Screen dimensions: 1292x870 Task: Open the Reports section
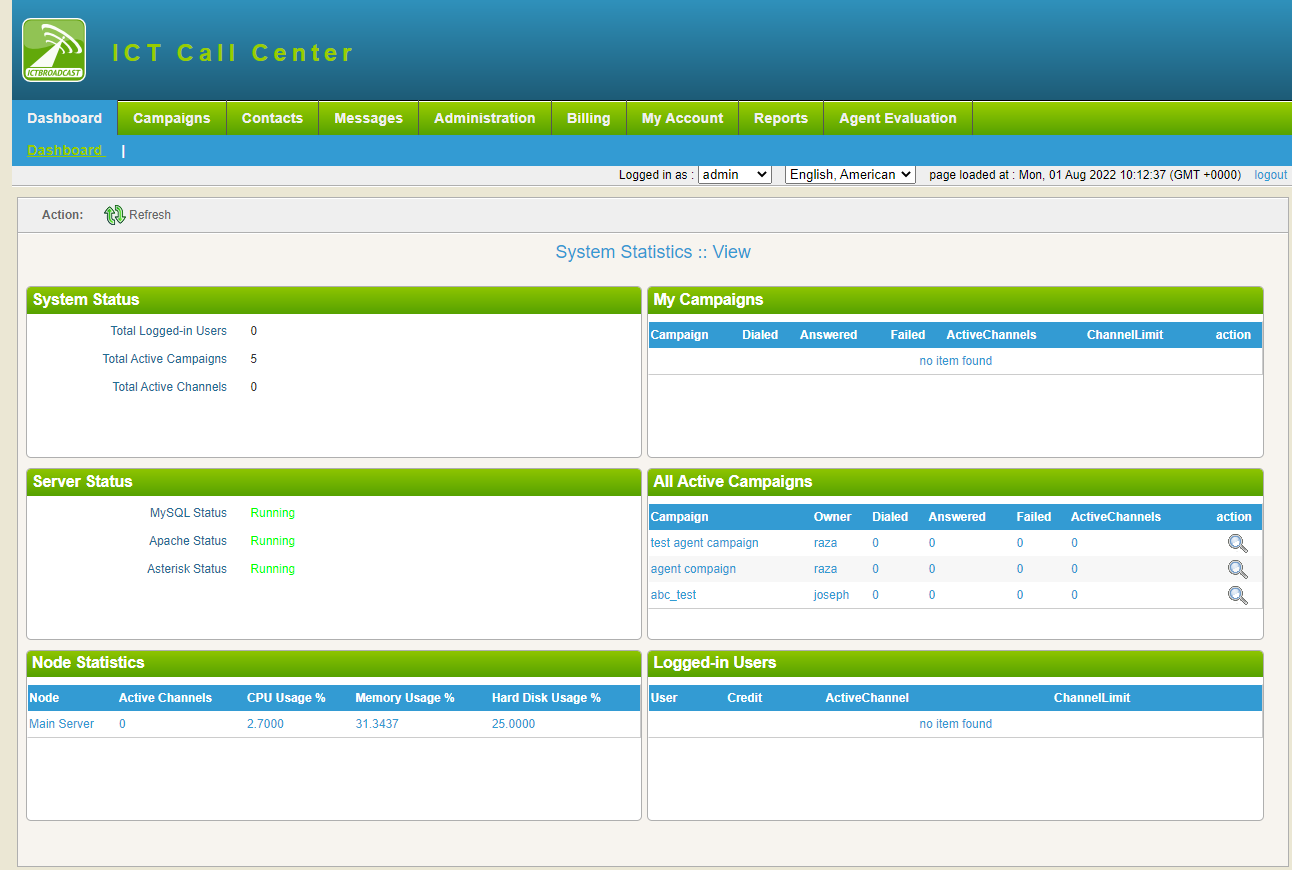[x=780, y=118]
